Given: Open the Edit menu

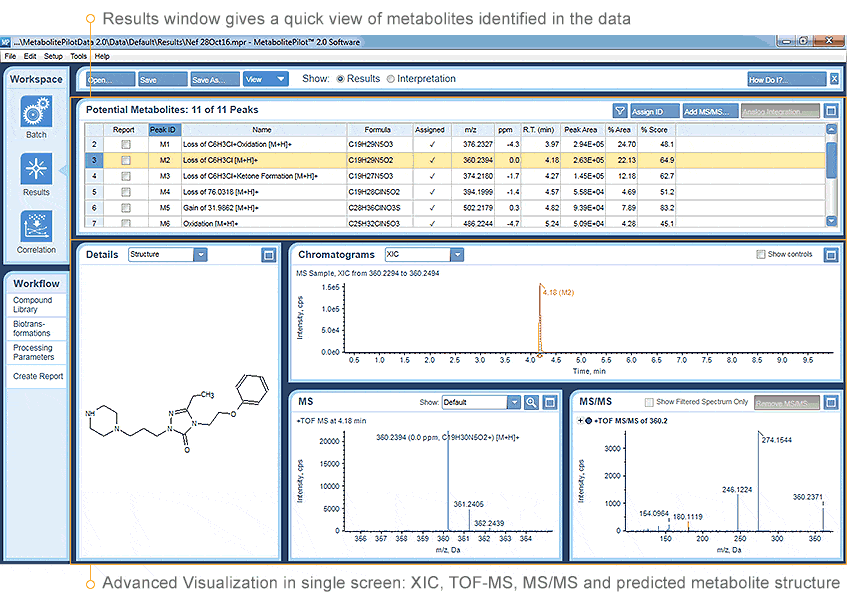Looking at the screenshot, I should coord(30,56).
